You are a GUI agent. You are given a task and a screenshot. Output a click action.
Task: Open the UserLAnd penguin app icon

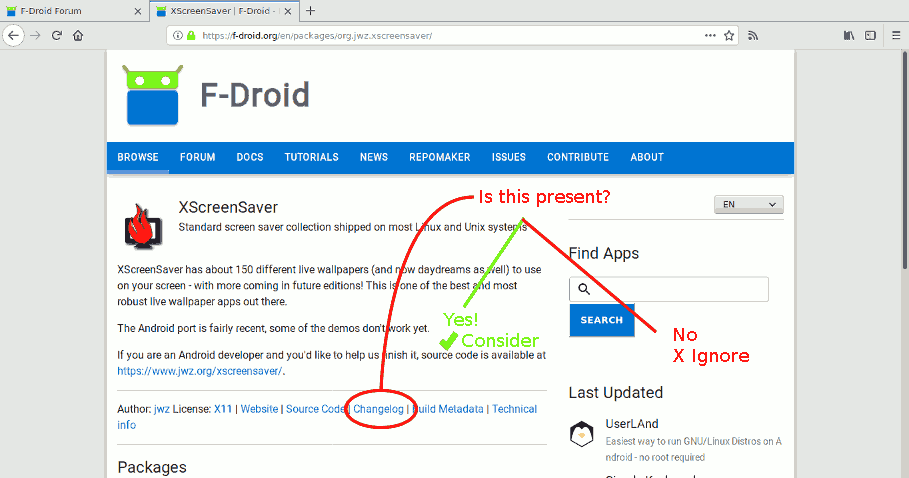coord(581,435)
